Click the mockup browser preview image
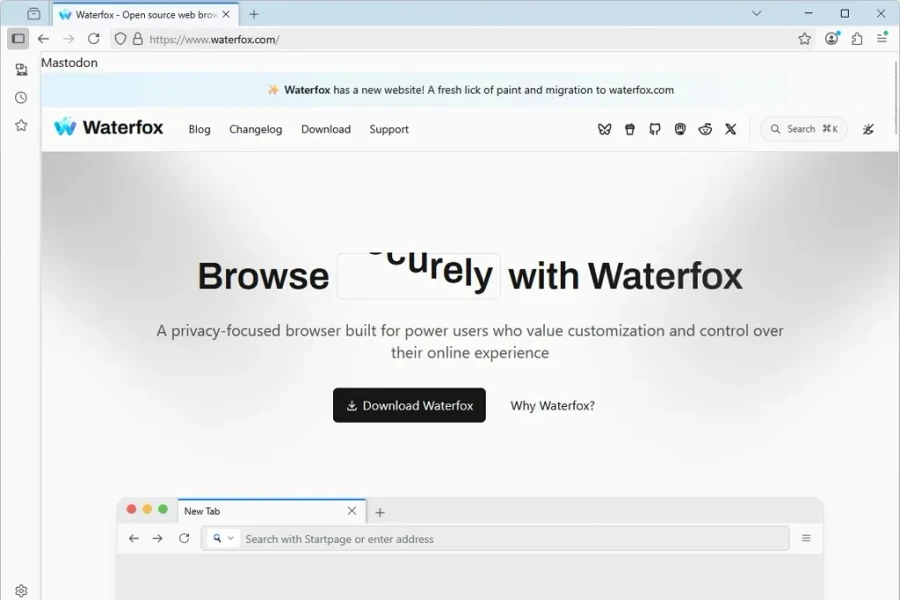 [470, 548]
